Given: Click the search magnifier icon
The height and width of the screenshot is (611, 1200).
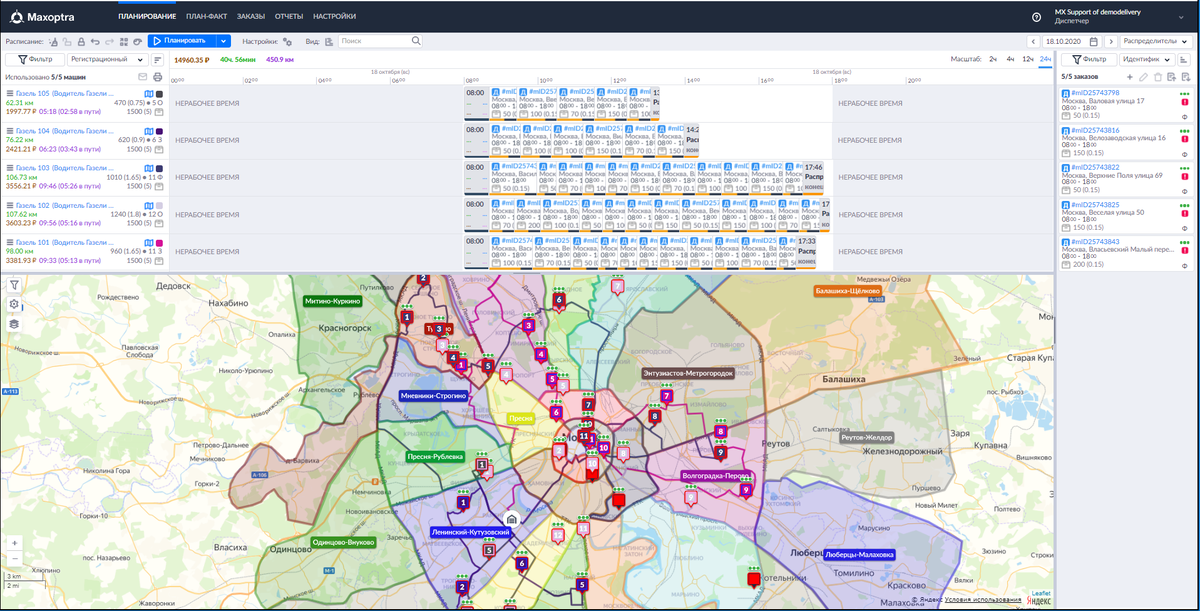Looking at the screenshot, I should pyautogui.click(x=416, y=41).
